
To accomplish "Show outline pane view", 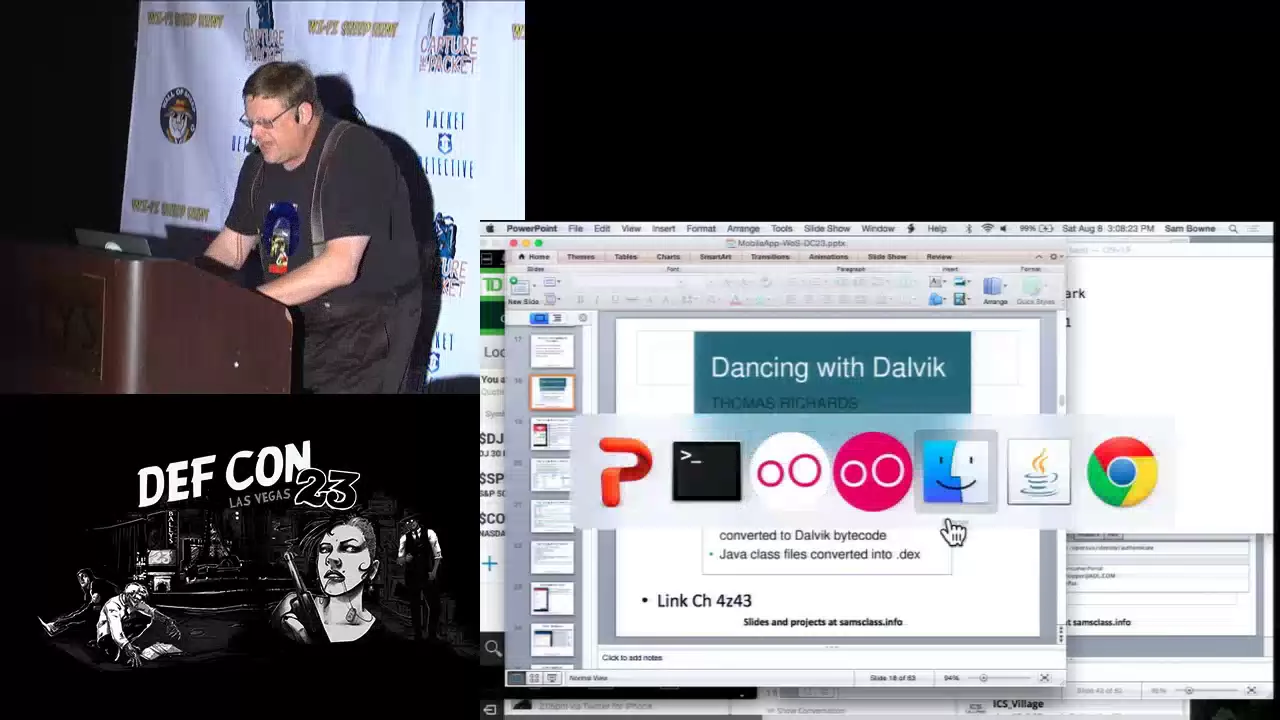I will (x=557, y=318).
